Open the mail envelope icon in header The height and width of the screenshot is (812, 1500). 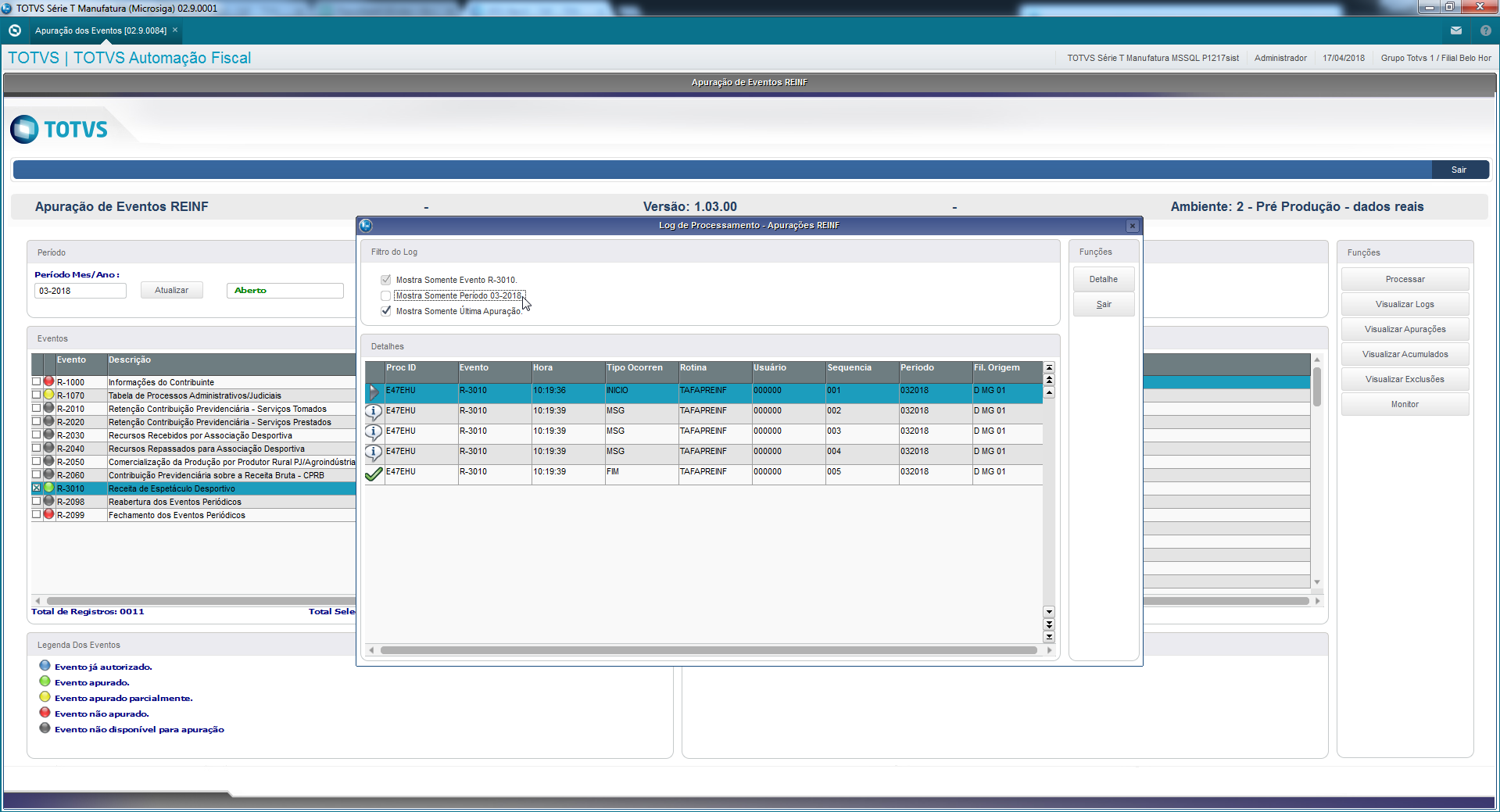pyautogui.click(x=1456, y=30)
